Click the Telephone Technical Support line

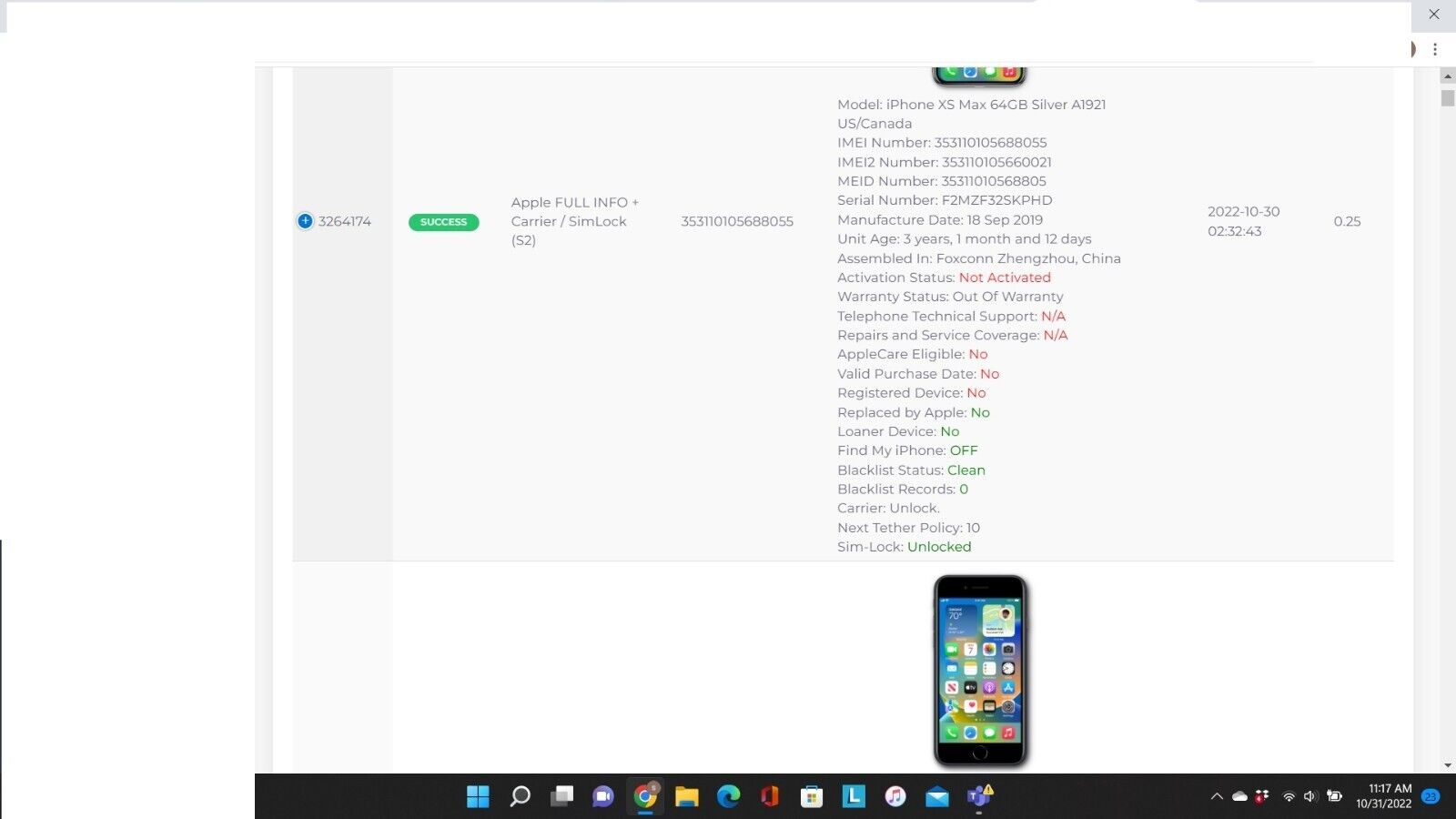(x=952, y=316)
